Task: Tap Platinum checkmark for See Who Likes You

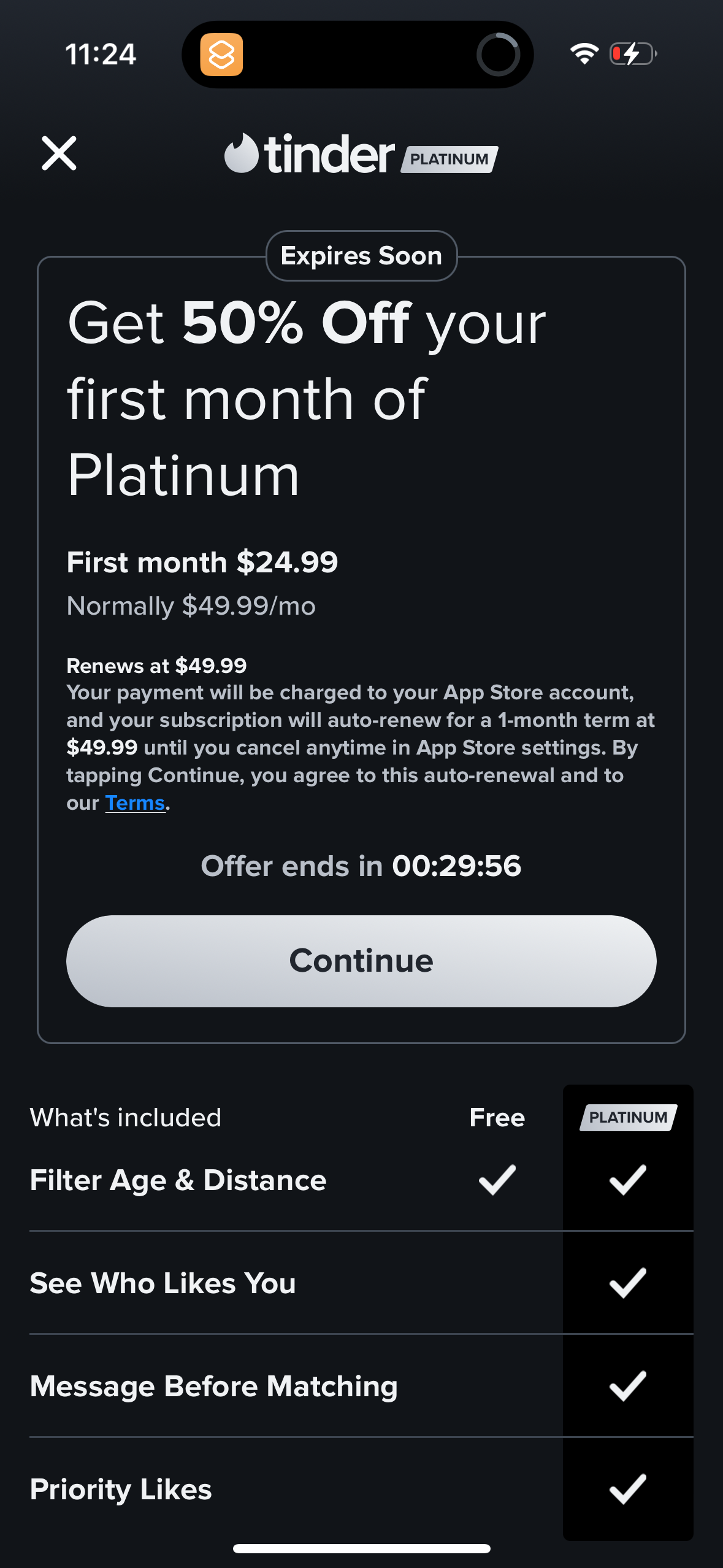Action: click(628, 1283)
